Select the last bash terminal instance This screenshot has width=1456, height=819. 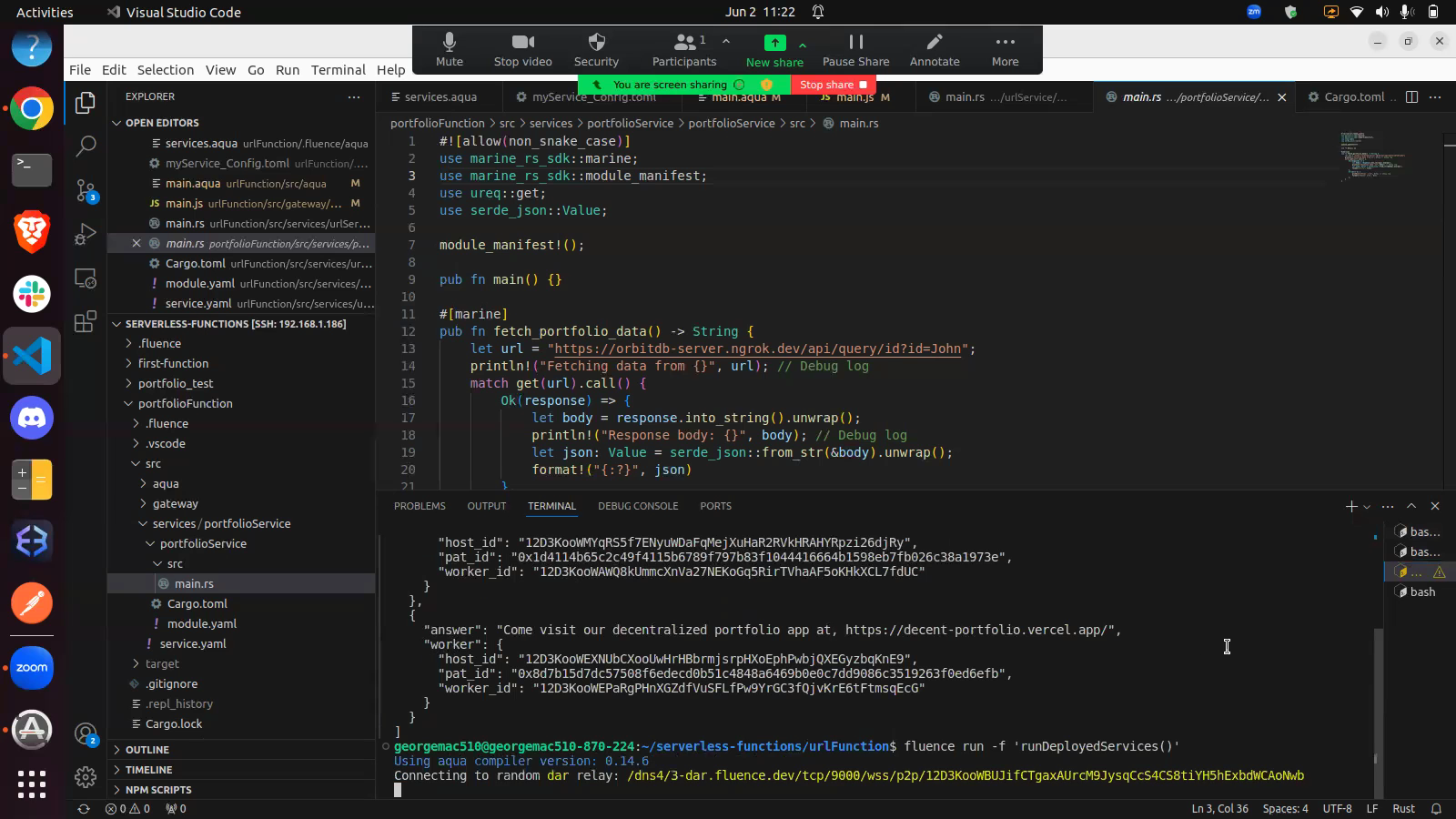click(1421, 591)
